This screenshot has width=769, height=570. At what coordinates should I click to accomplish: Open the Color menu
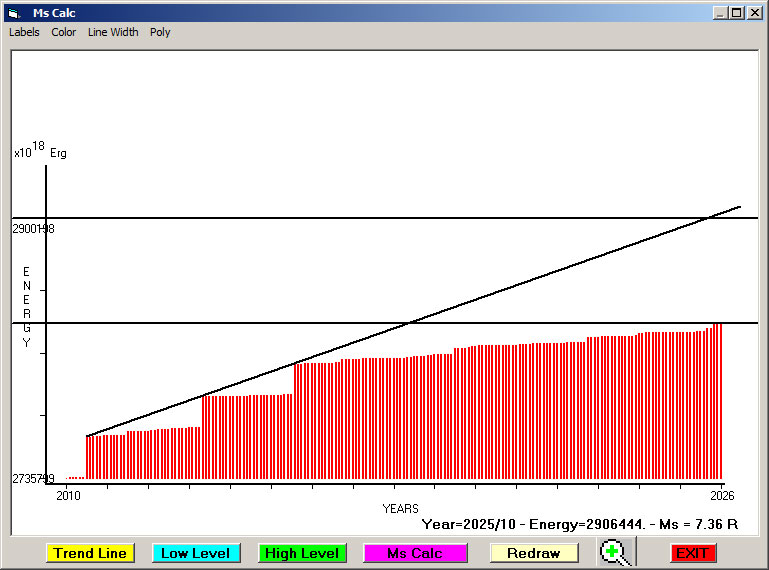64,32
